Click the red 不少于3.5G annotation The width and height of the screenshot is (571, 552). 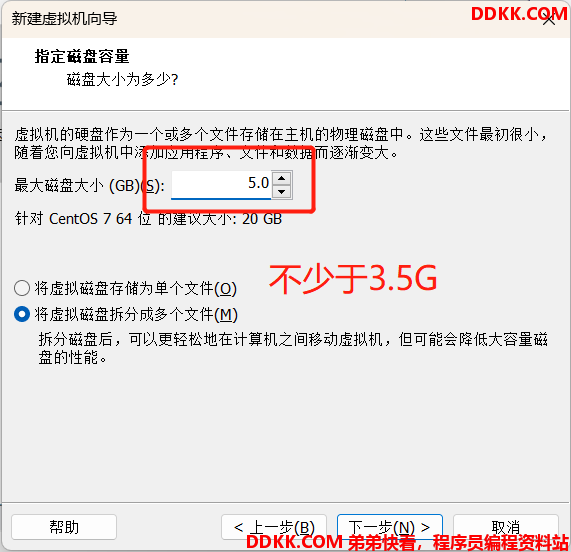(x=353, y=279)
